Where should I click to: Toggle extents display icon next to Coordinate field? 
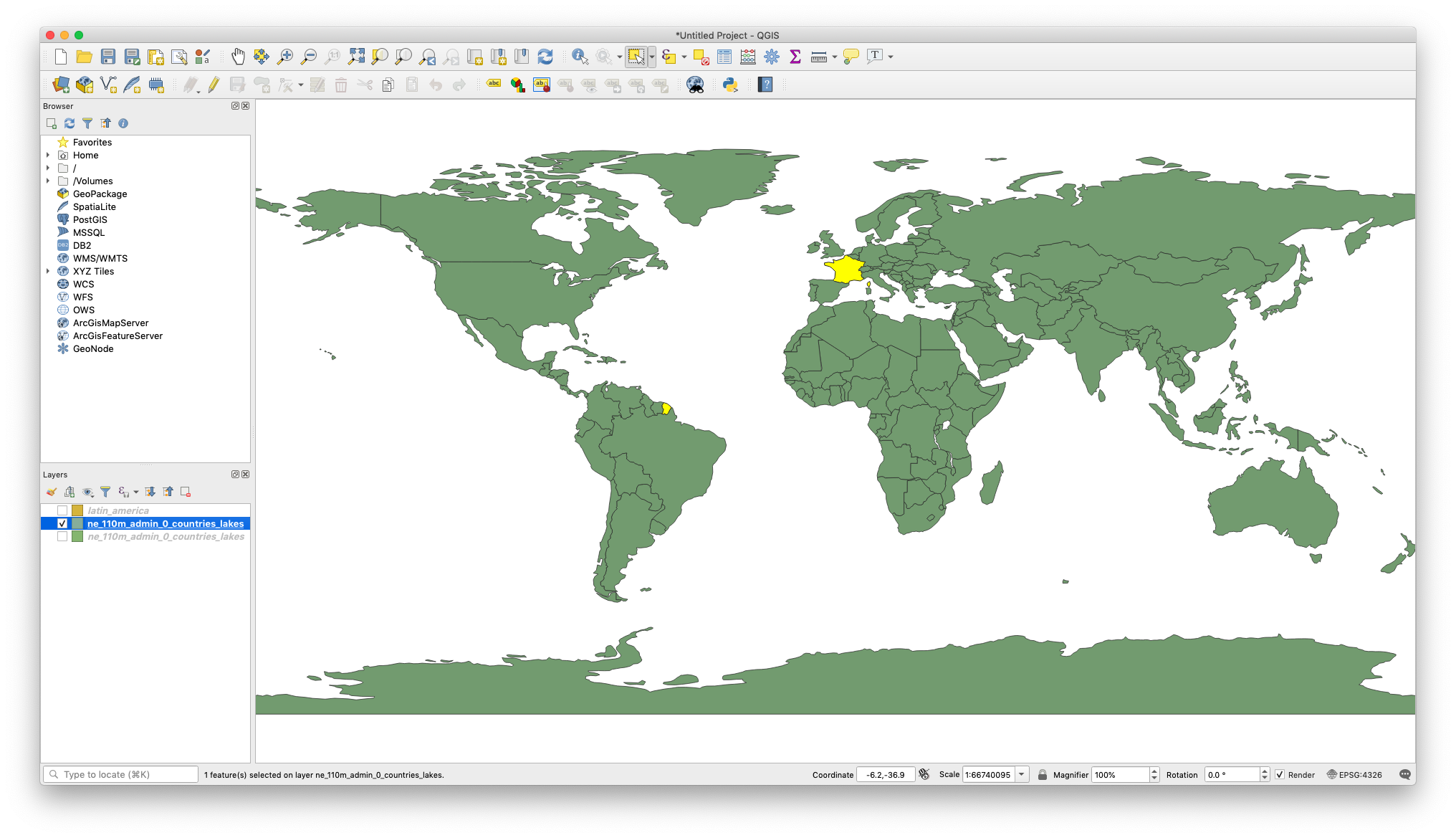(x=924, y=775)
